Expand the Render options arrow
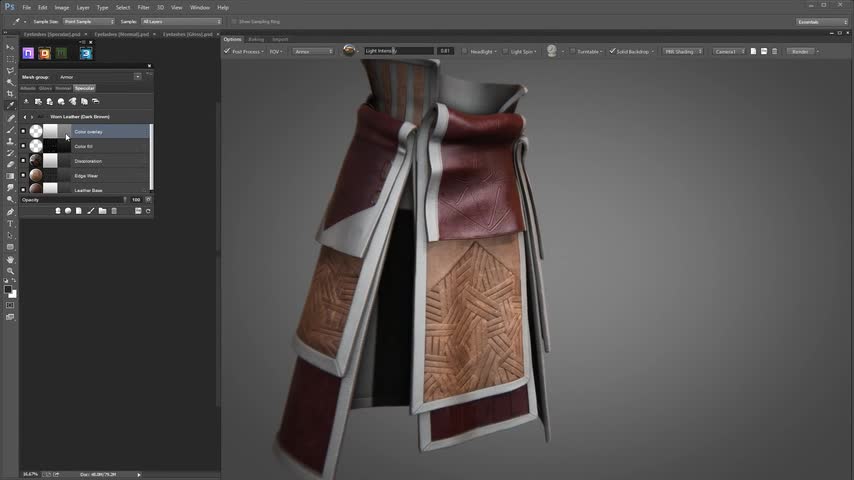 point(818,51)
